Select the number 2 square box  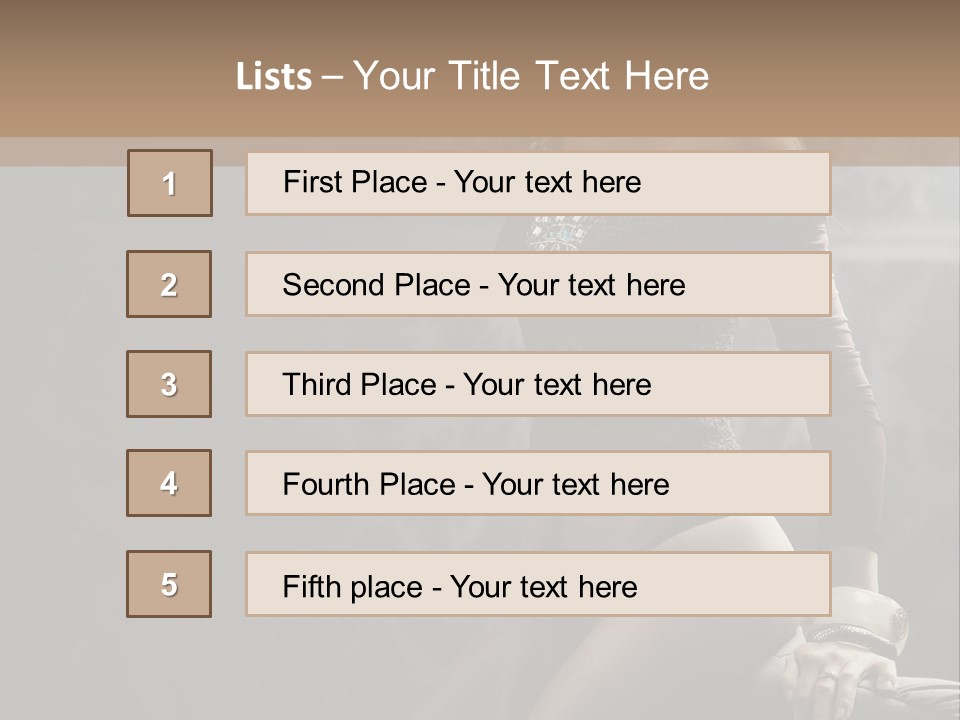point(169,284)
